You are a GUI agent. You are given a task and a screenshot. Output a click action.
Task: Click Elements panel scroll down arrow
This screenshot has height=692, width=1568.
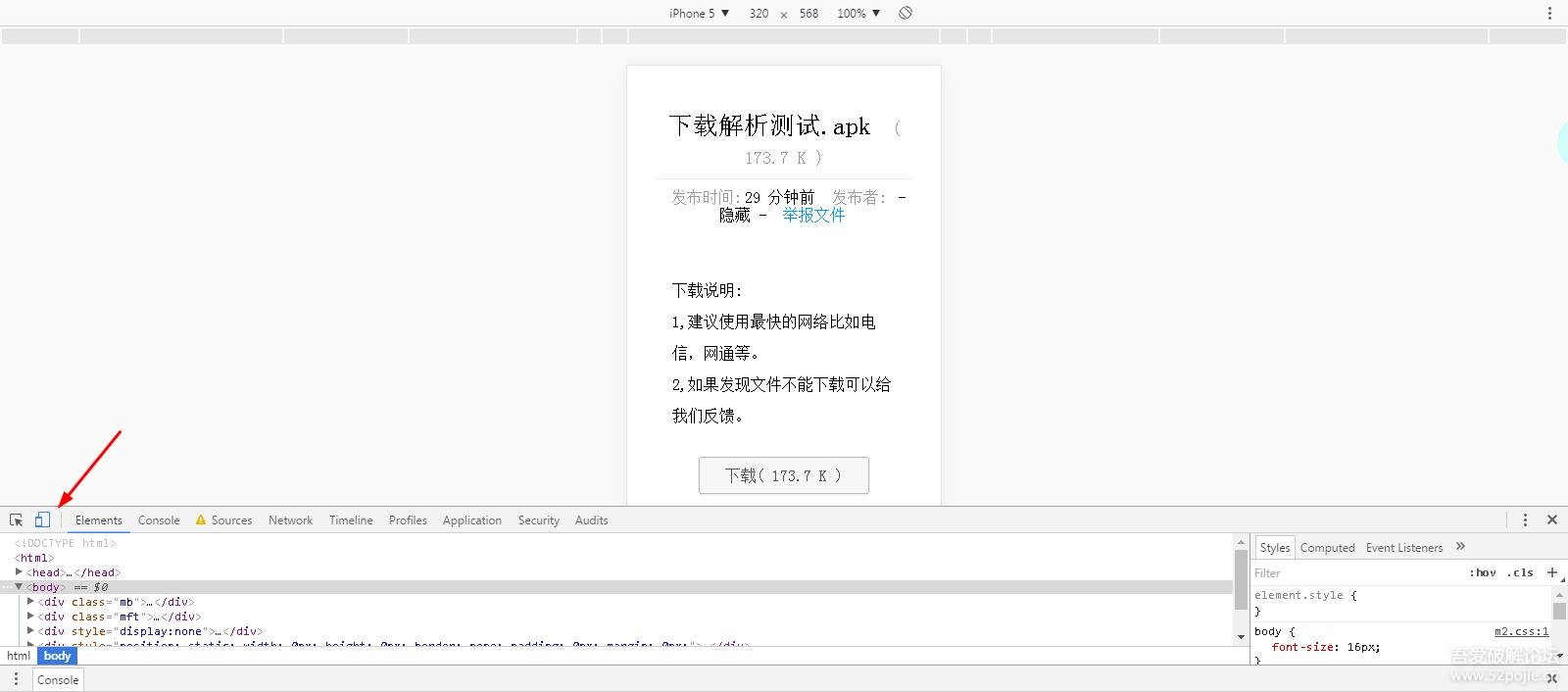1241,638
